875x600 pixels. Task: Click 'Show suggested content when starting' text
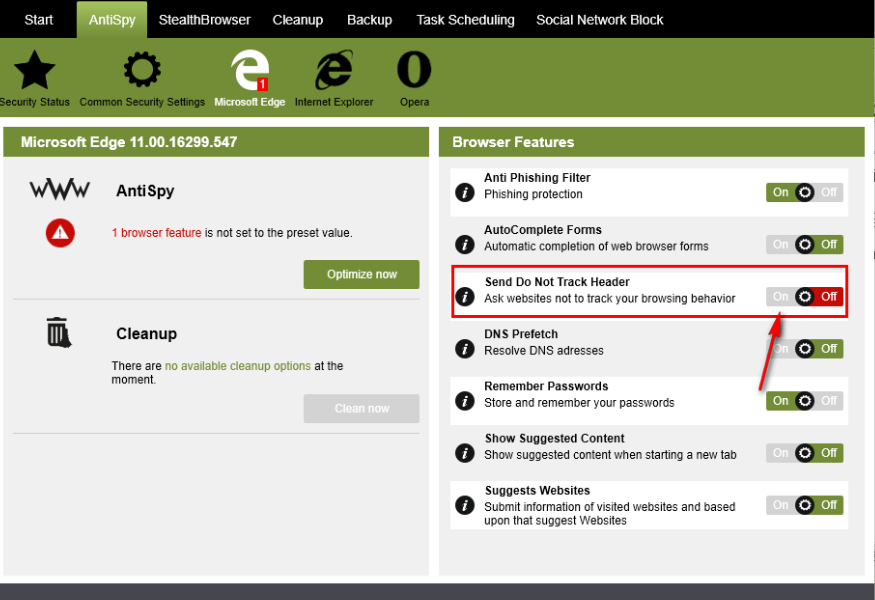[x=610, y=455]
